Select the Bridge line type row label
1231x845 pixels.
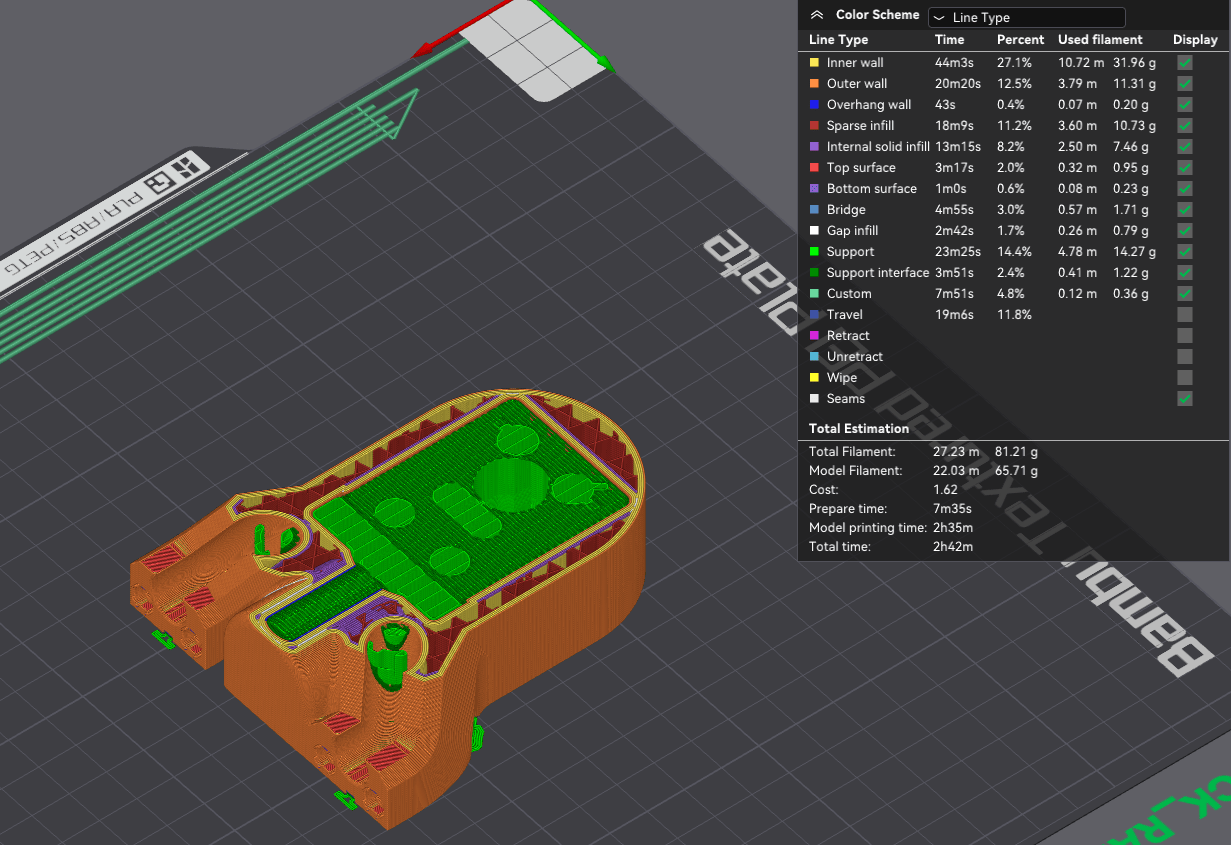pyautogui.click(x=846, y=210)
